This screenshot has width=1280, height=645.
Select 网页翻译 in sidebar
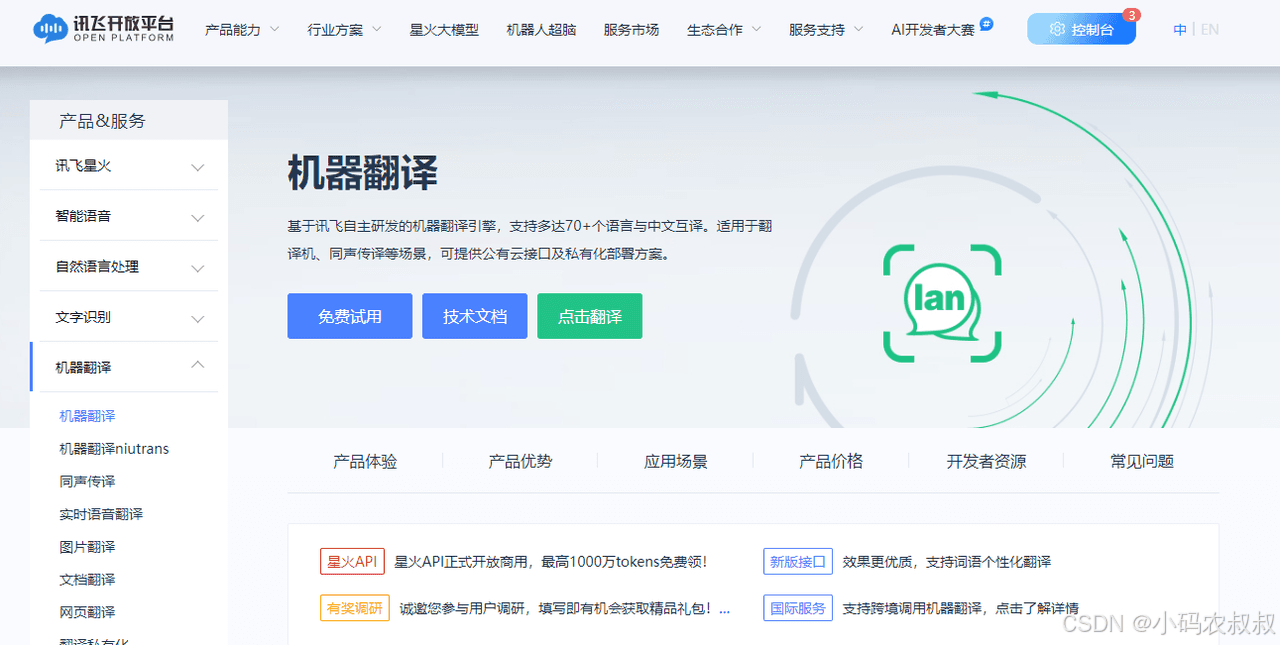click(87, 612)
